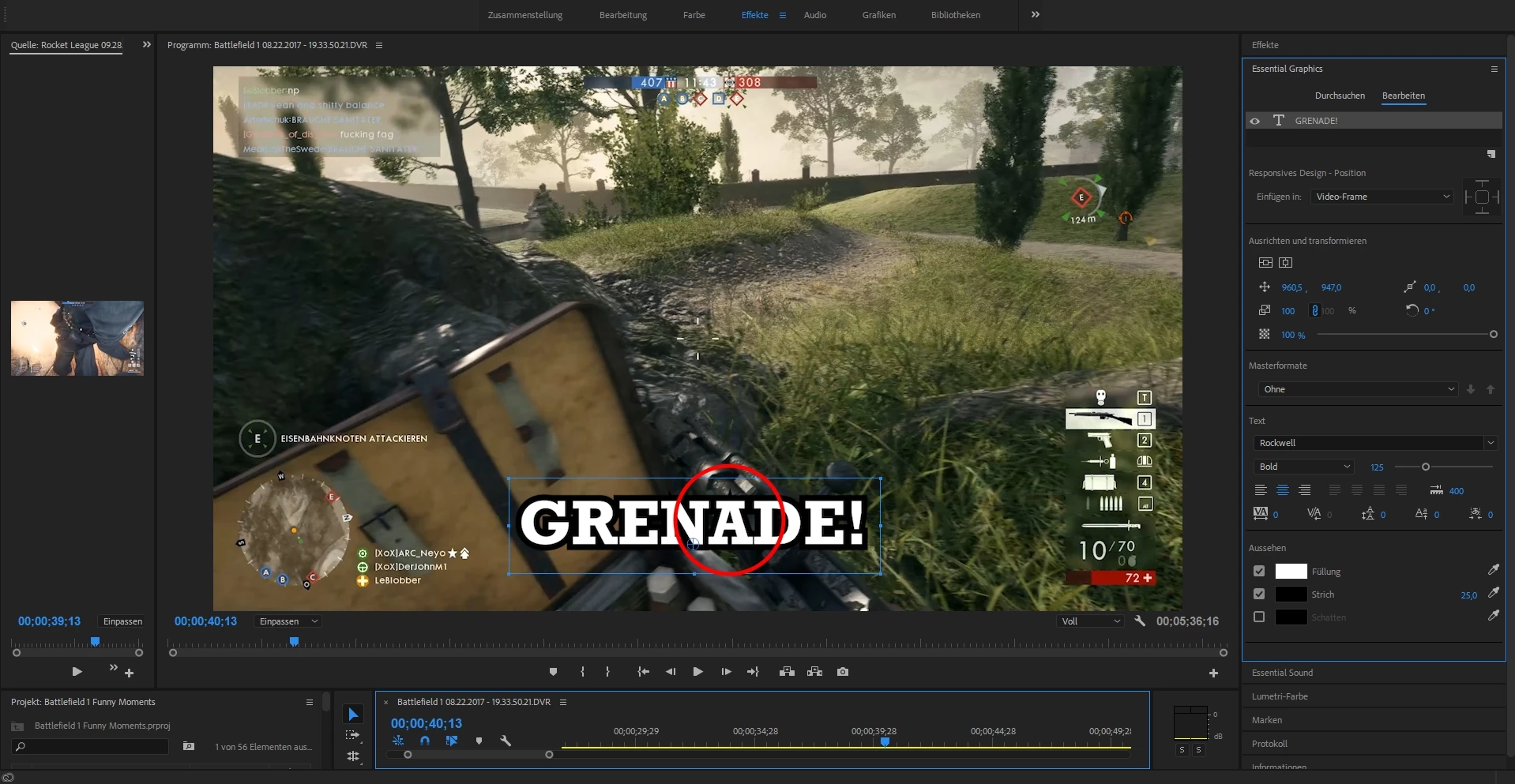Open the Zusammenstellung workspace
Image resolution: width=1515 pixels, height=784 pixels.
click(525, 15)
